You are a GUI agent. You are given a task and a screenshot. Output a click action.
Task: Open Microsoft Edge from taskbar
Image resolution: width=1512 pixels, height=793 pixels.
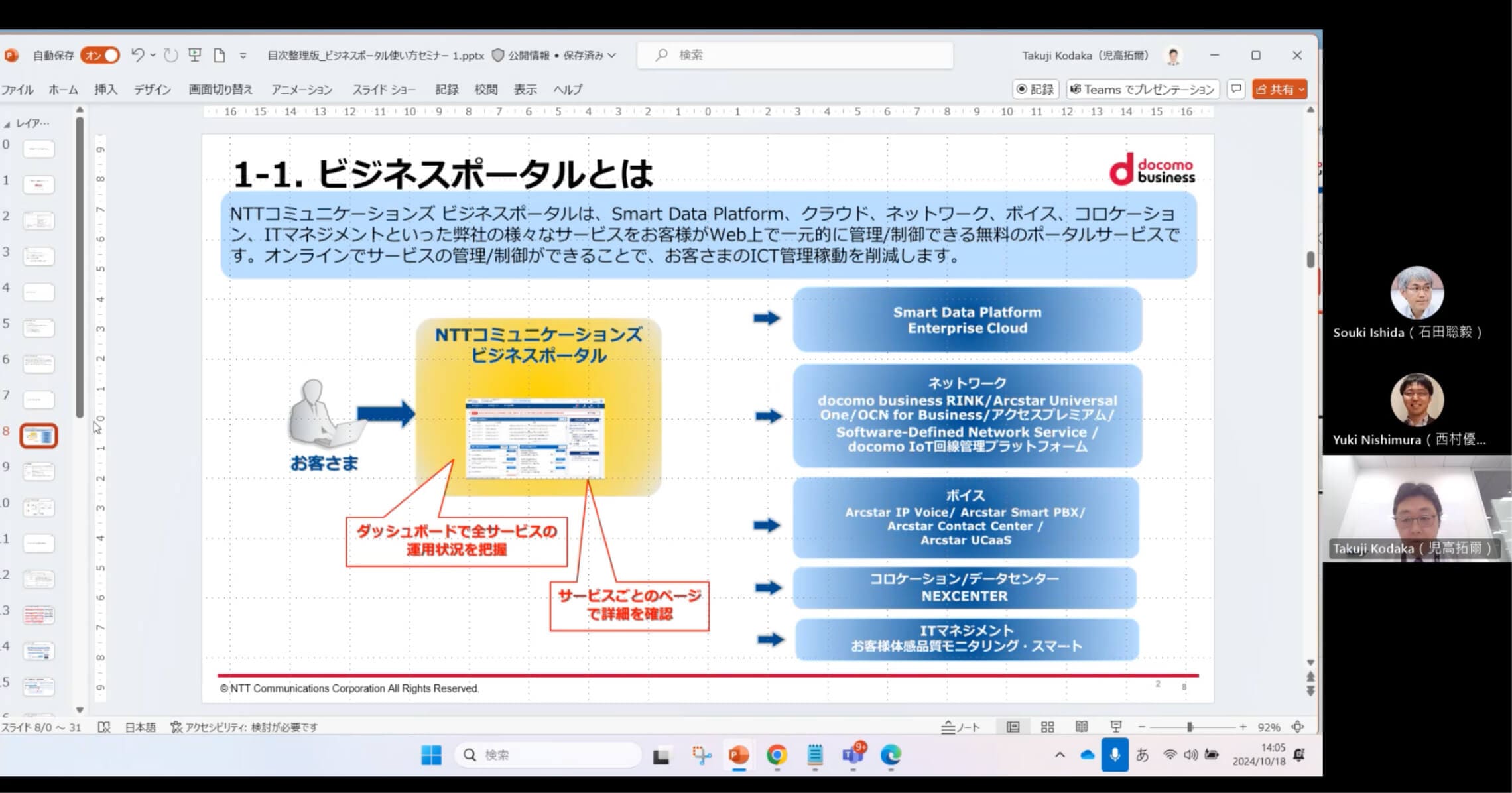tap(891, 755)
